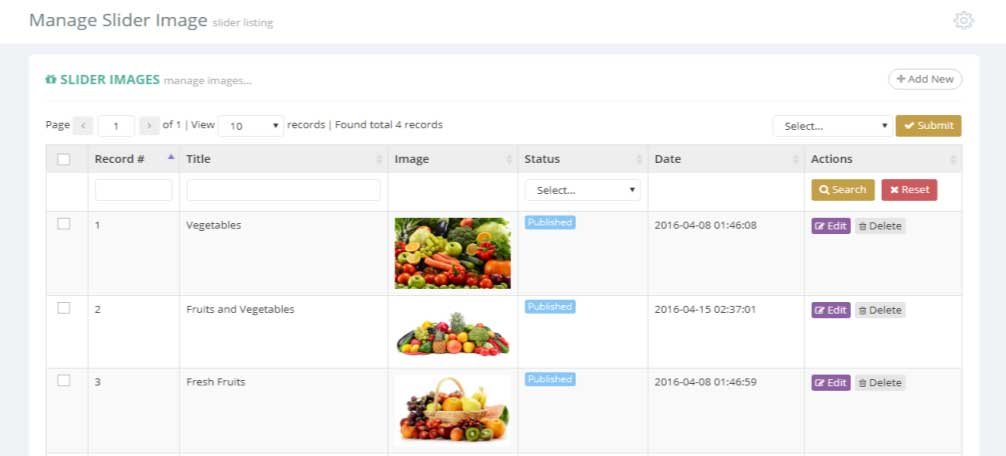Toggle the select-all header checkbox
This screenshot has height=456, width=1006.
64,159
